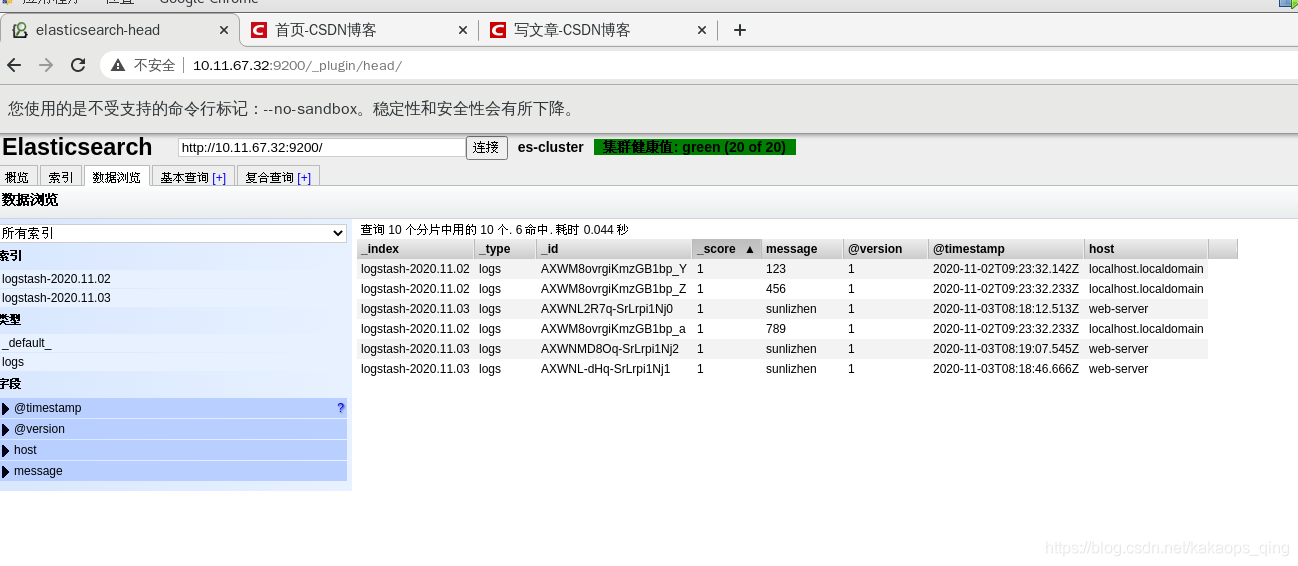
Task: Open the 基本查询 tab
Action: click(x=193, y=177)
